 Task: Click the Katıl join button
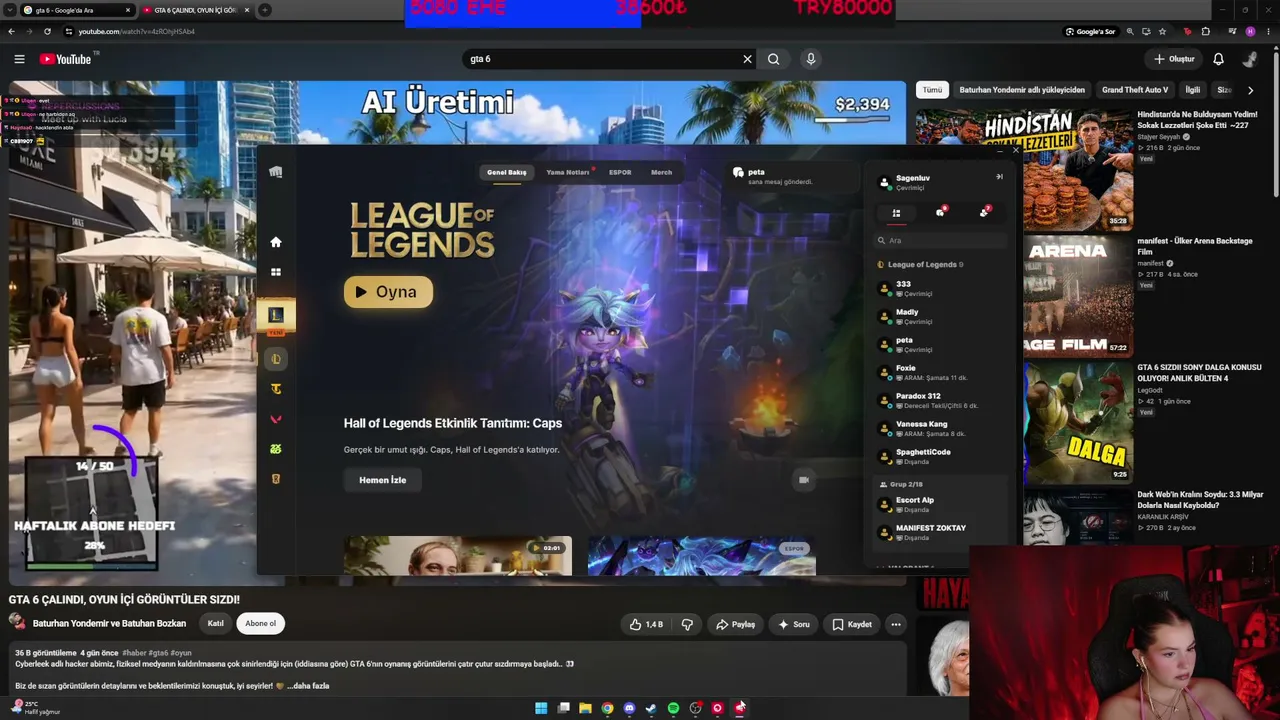(x=215, y=624)
